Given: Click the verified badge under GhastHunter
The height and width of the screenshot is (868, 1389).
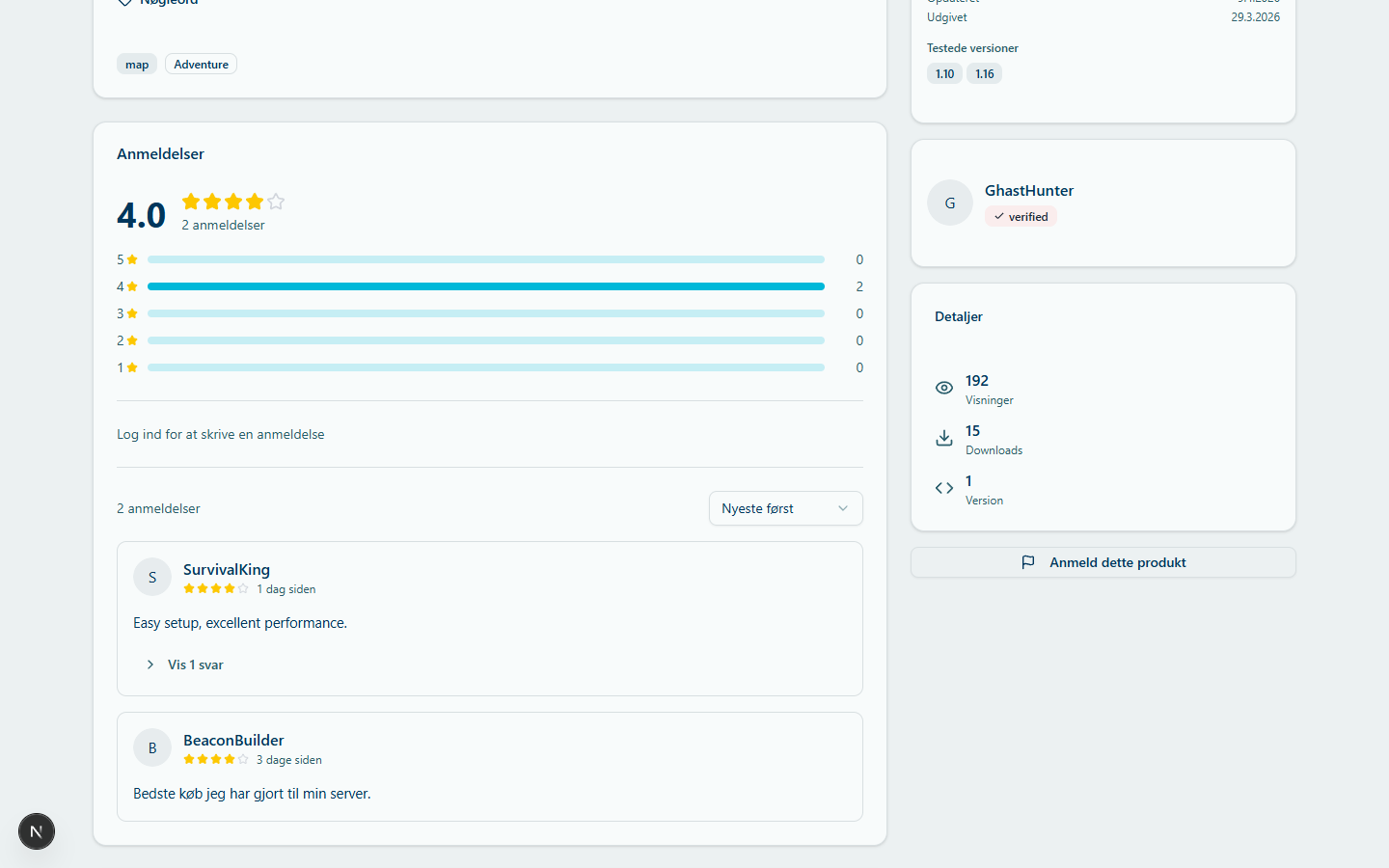Looking at the screenshot, I should coord(1021,217).
